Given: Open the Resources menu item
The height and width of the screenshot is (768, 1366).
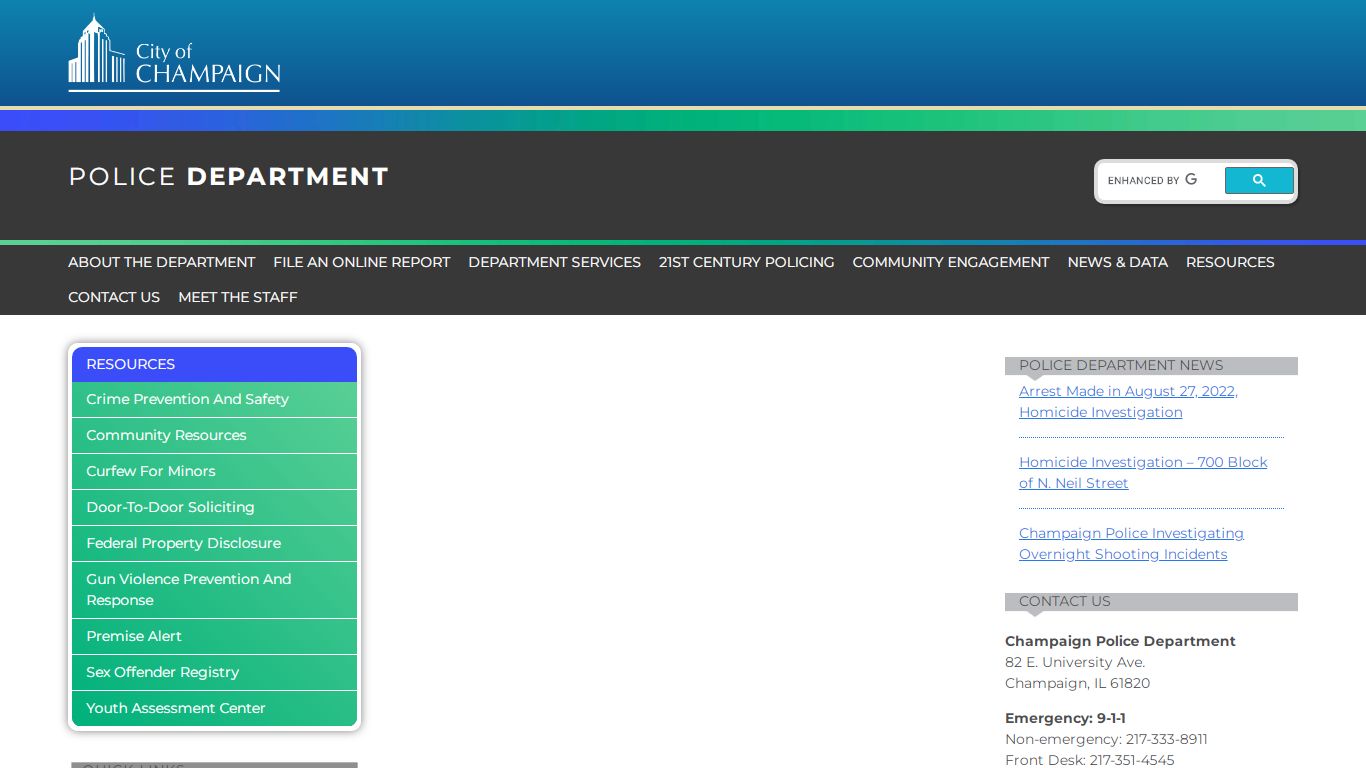Looking at the screenshot, I should pyautogui.click(x=1230, y=262).
